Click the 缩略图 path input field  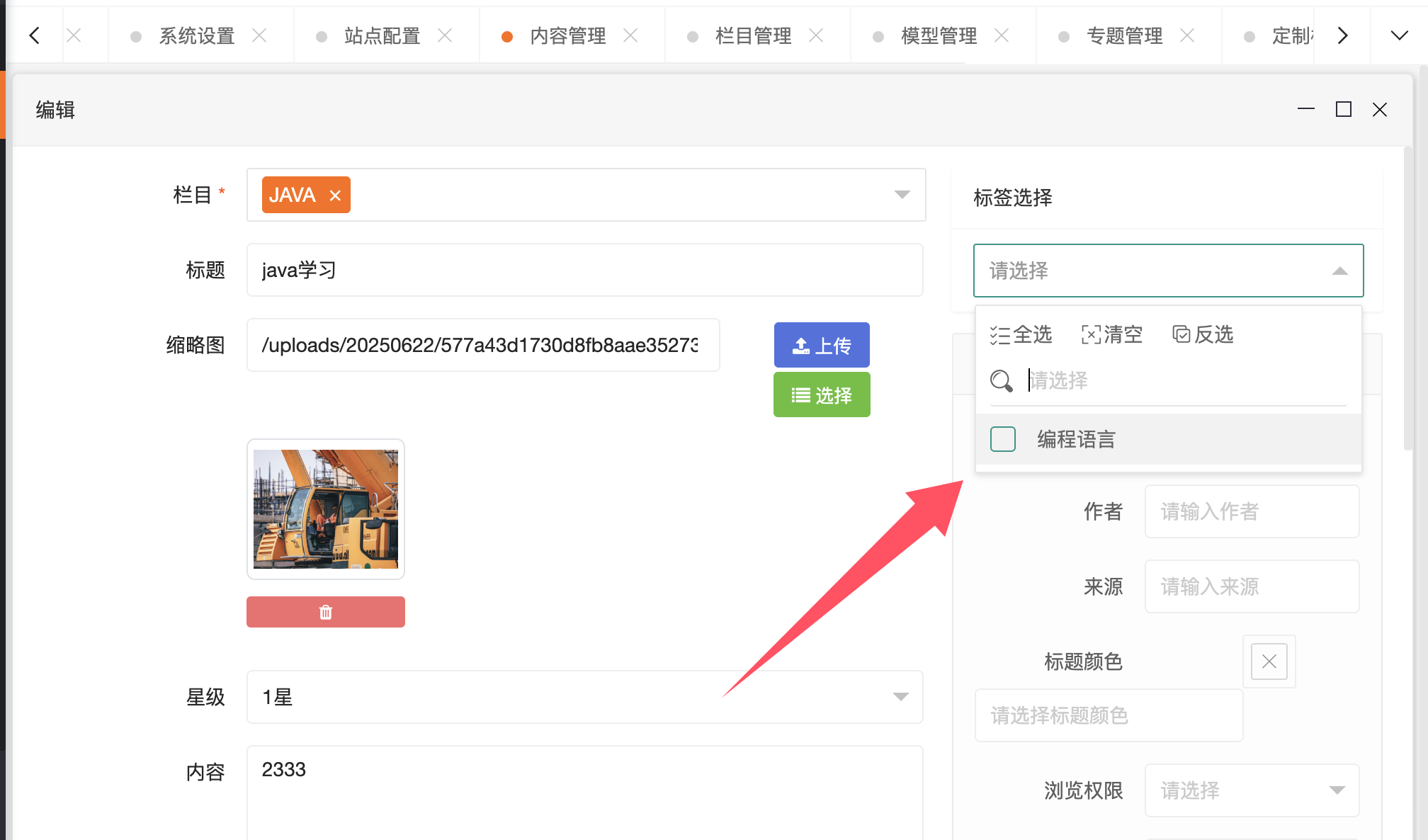[x=483, y=345]
